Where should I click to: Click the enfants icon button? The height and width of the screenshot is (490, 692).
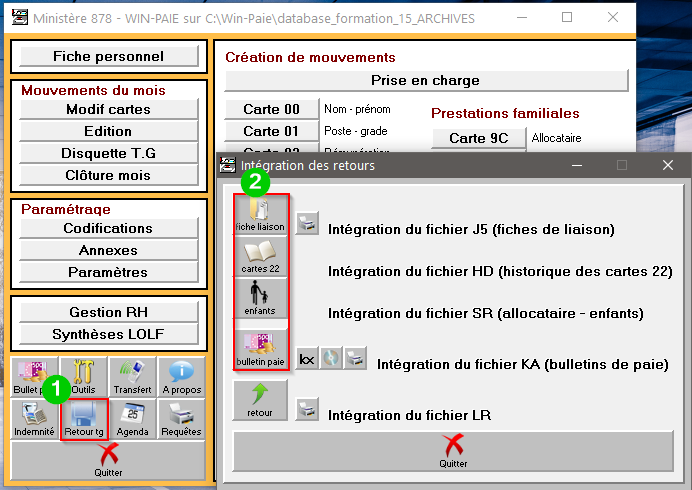click(260, 299)
